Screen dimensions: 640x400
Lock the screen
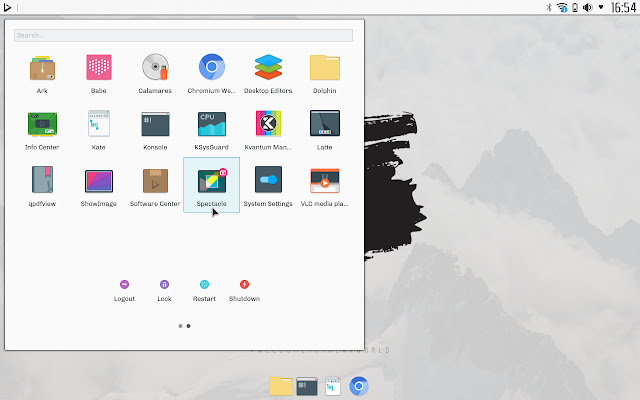[164, 291]
